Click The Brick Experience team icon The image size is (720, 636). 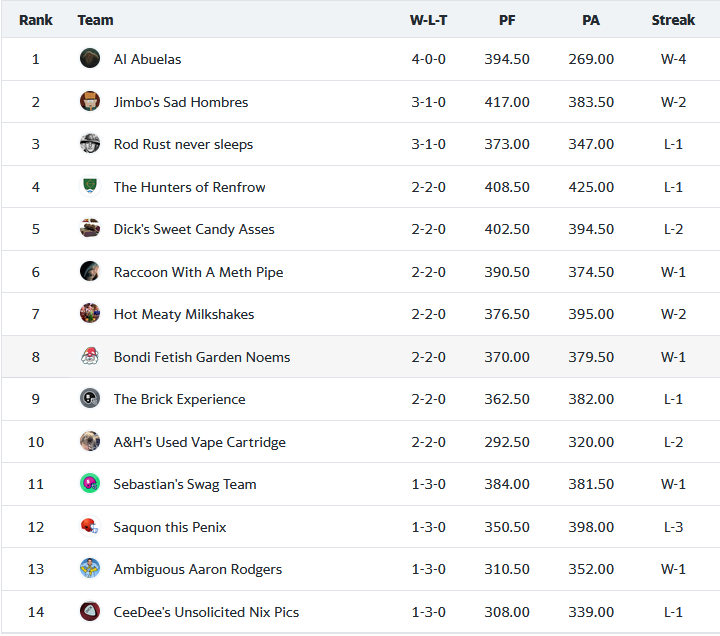point(90,399)
